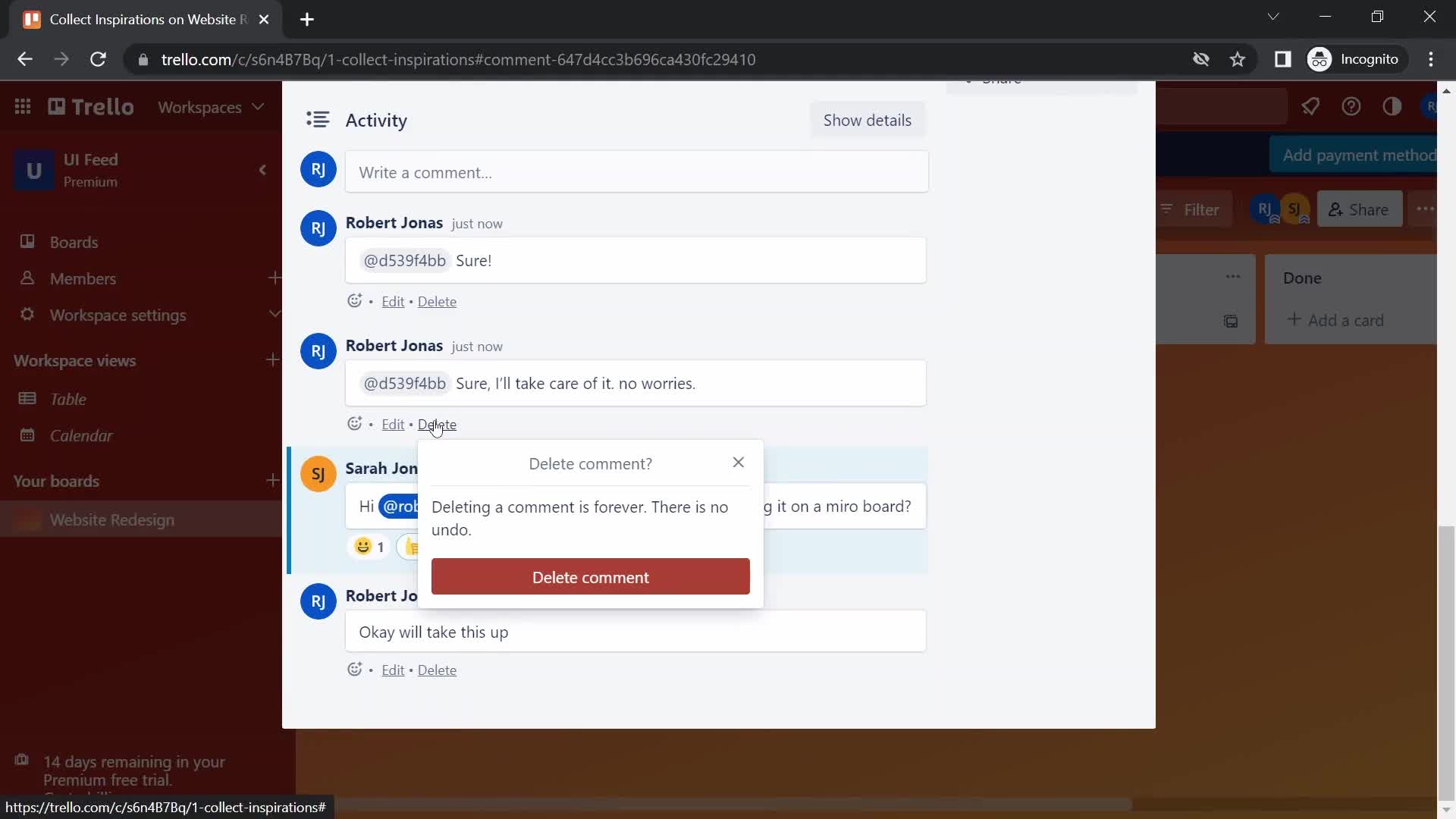The width and height of the screenshot is (1456, 819).
Task: Toggle Show details button in Activity
Action: [867, 120]
